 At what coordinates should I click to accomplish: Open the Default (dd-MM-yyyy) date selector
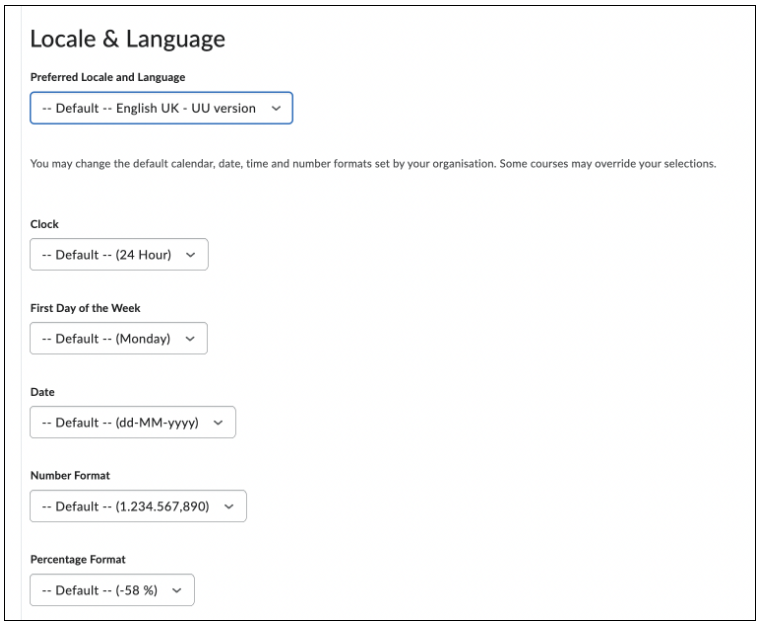(133, 422)
